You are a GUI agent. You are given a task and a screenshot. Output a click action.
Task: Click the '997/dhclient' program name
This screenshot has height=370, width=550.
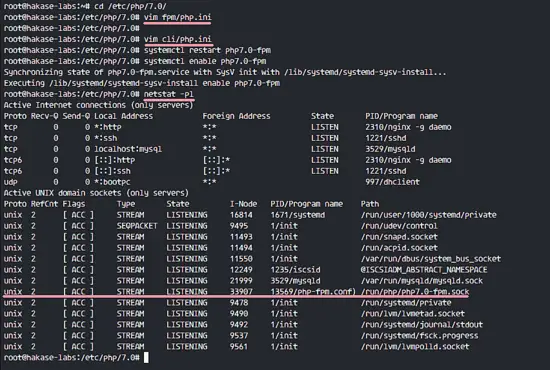[392, 182]
